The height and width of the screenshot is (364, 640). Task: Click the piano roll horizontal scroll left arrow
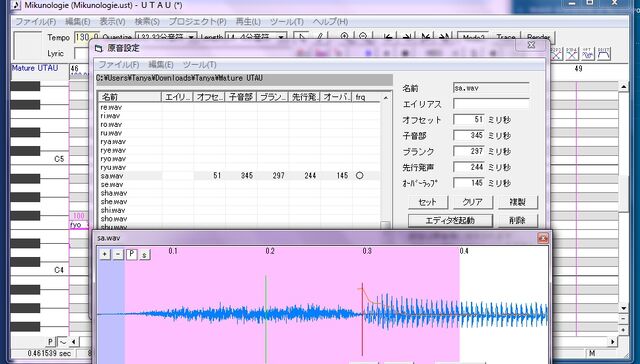click(73, 342)
